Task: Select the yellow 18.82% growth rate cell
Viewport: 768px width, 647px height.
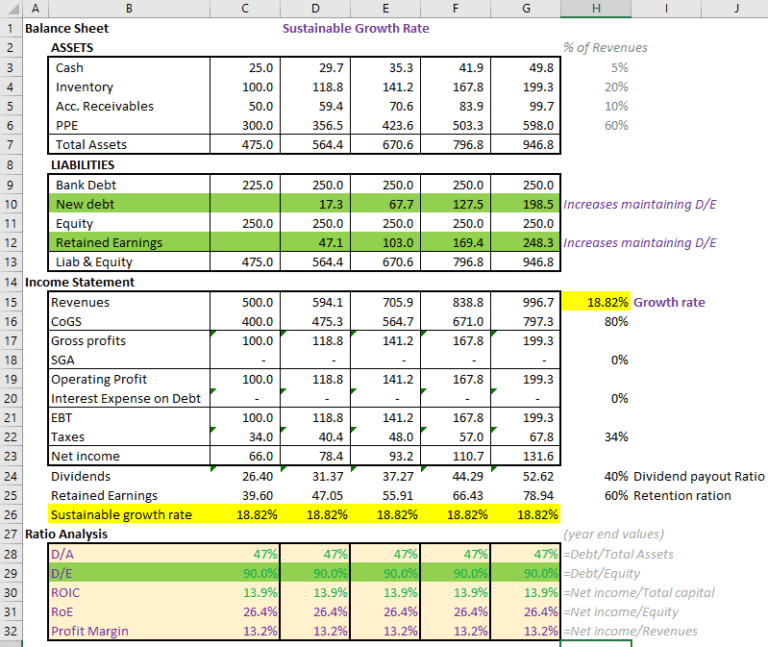Action: [596, 302]
